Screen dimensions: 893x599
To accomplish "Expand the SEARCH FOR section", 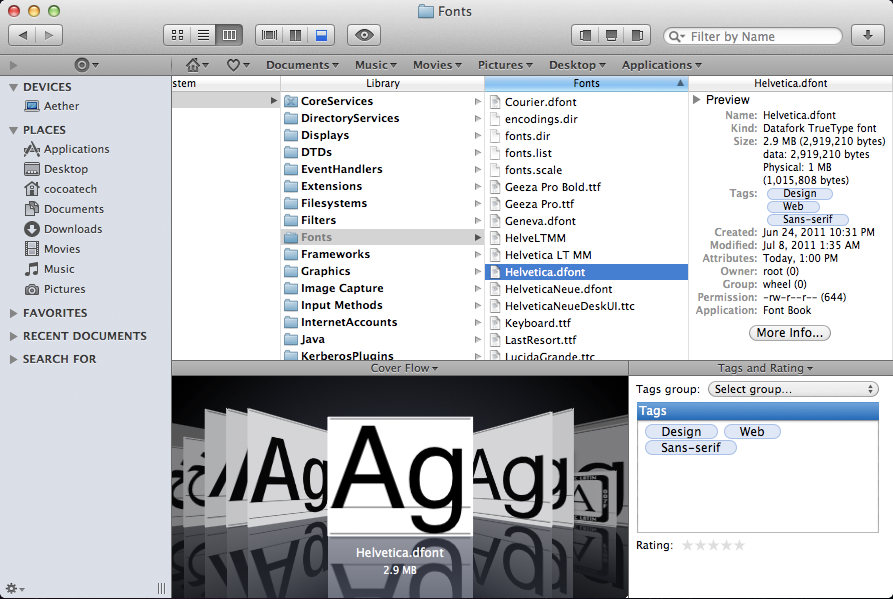I will tap(14, 359).
